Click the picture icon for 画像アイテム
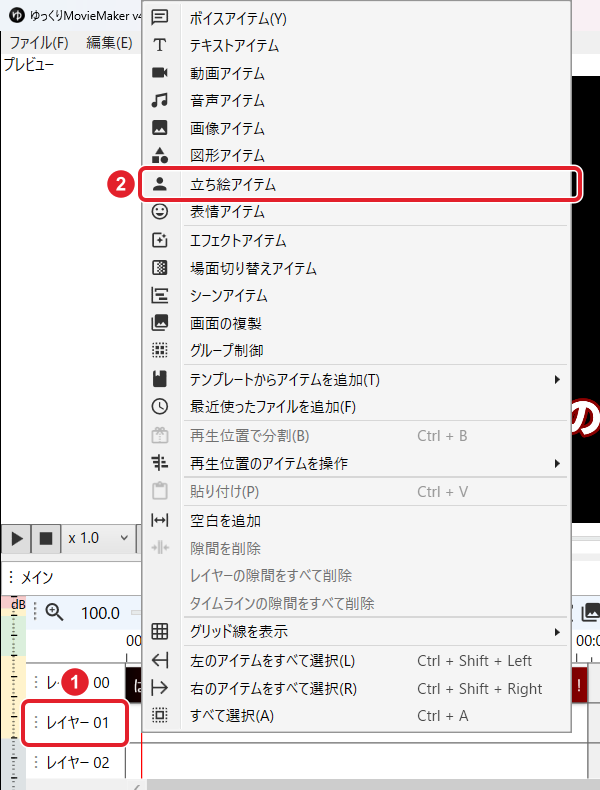 pyautogui.click(x=160, y=127)
